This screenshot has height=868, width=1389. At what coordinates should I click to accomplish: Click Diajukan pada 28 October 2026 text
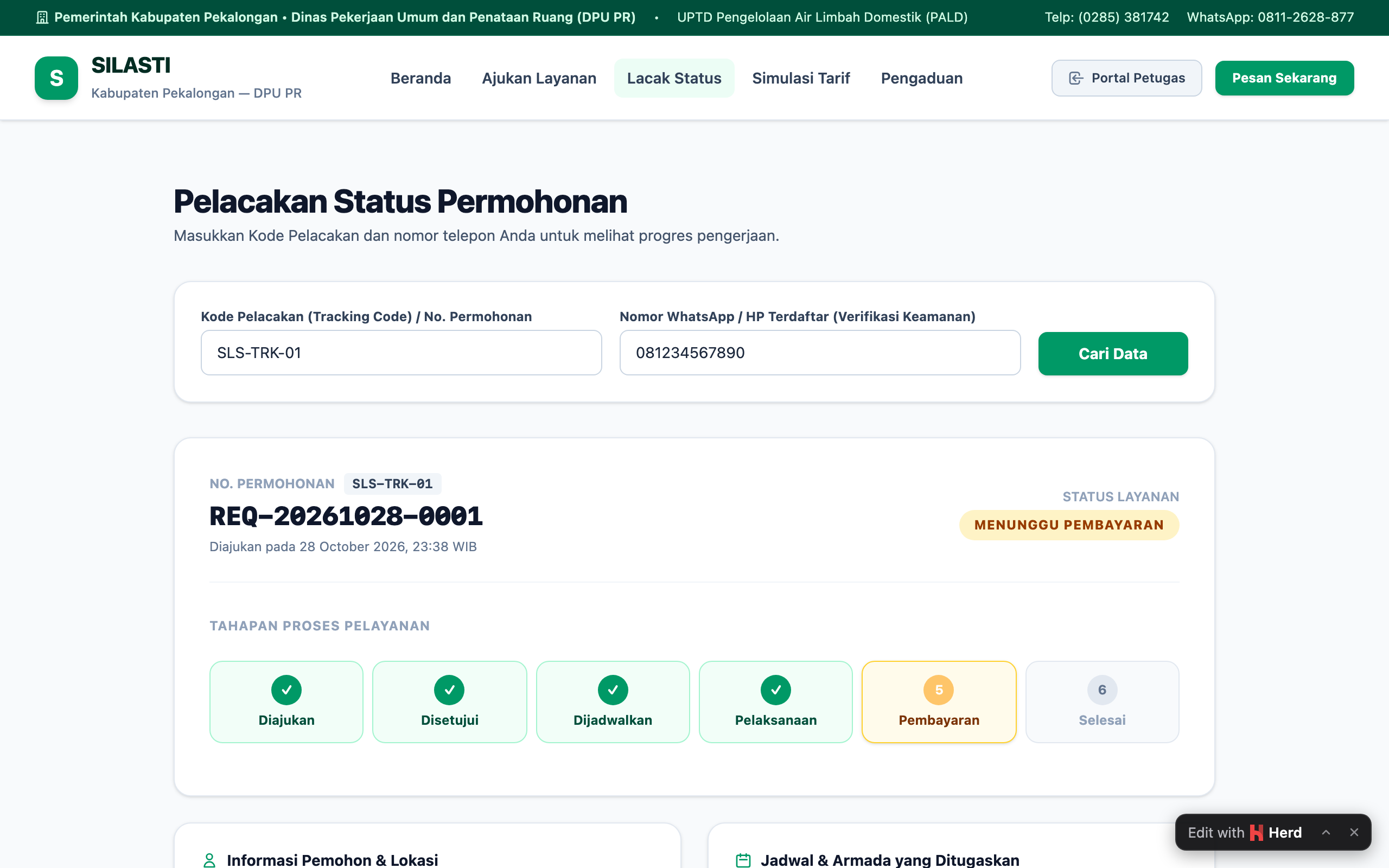click(343, 546)
